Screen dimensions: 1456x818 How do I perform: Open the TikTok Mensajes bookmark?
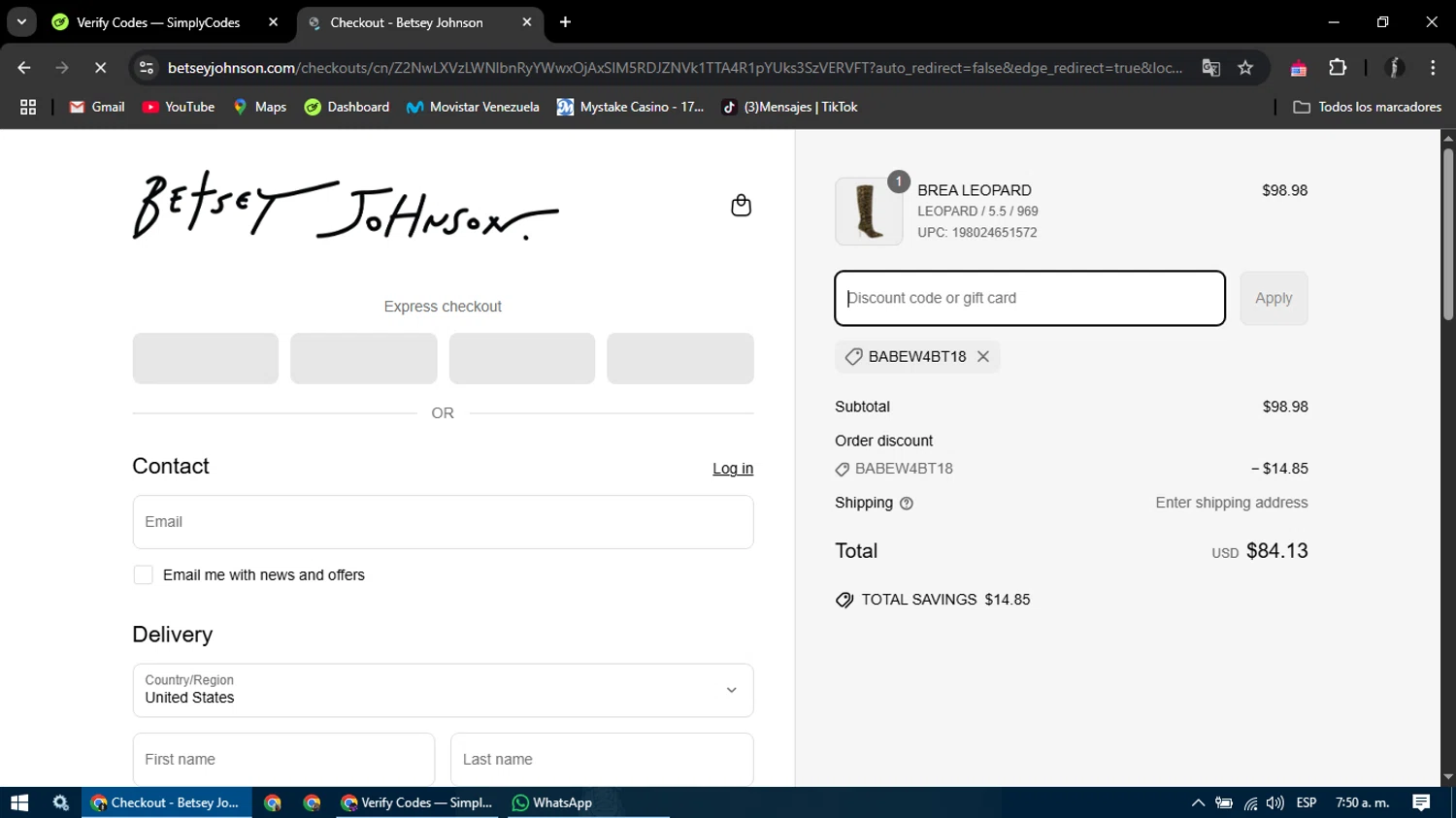(790, 107)
